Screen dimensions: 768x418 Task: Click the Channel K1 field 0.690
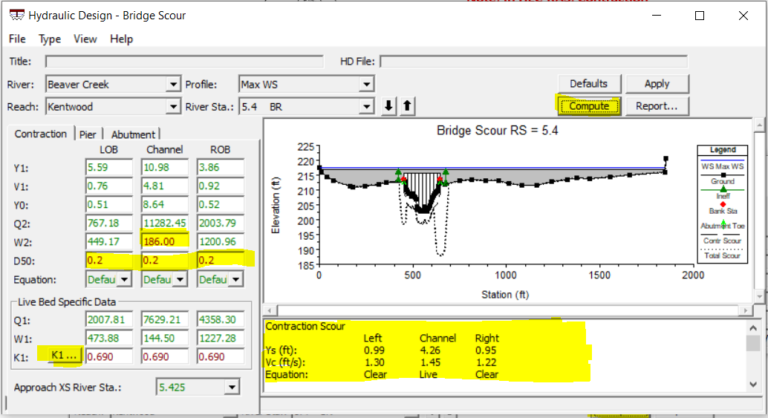165,357
